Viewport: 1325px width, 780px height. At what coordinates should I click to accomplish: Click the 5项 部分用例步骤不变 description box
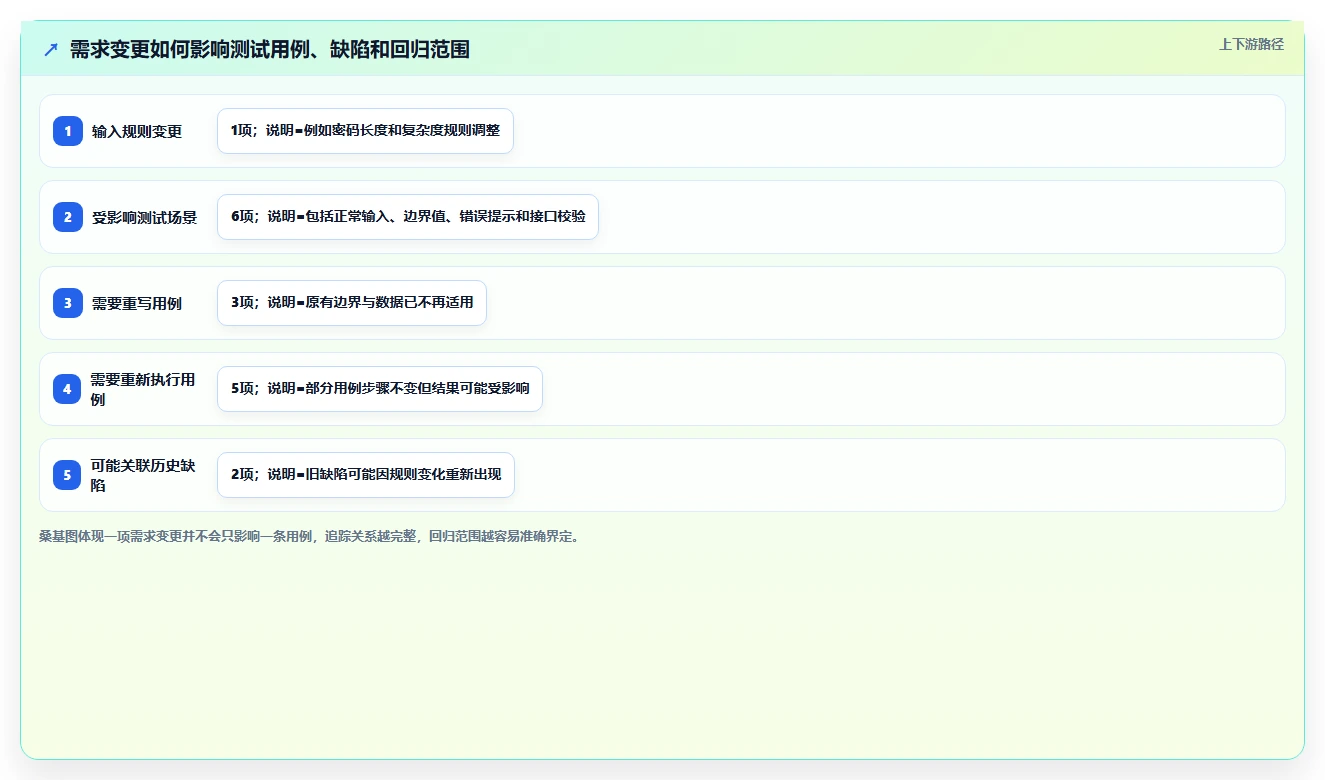tap(380, 389)
